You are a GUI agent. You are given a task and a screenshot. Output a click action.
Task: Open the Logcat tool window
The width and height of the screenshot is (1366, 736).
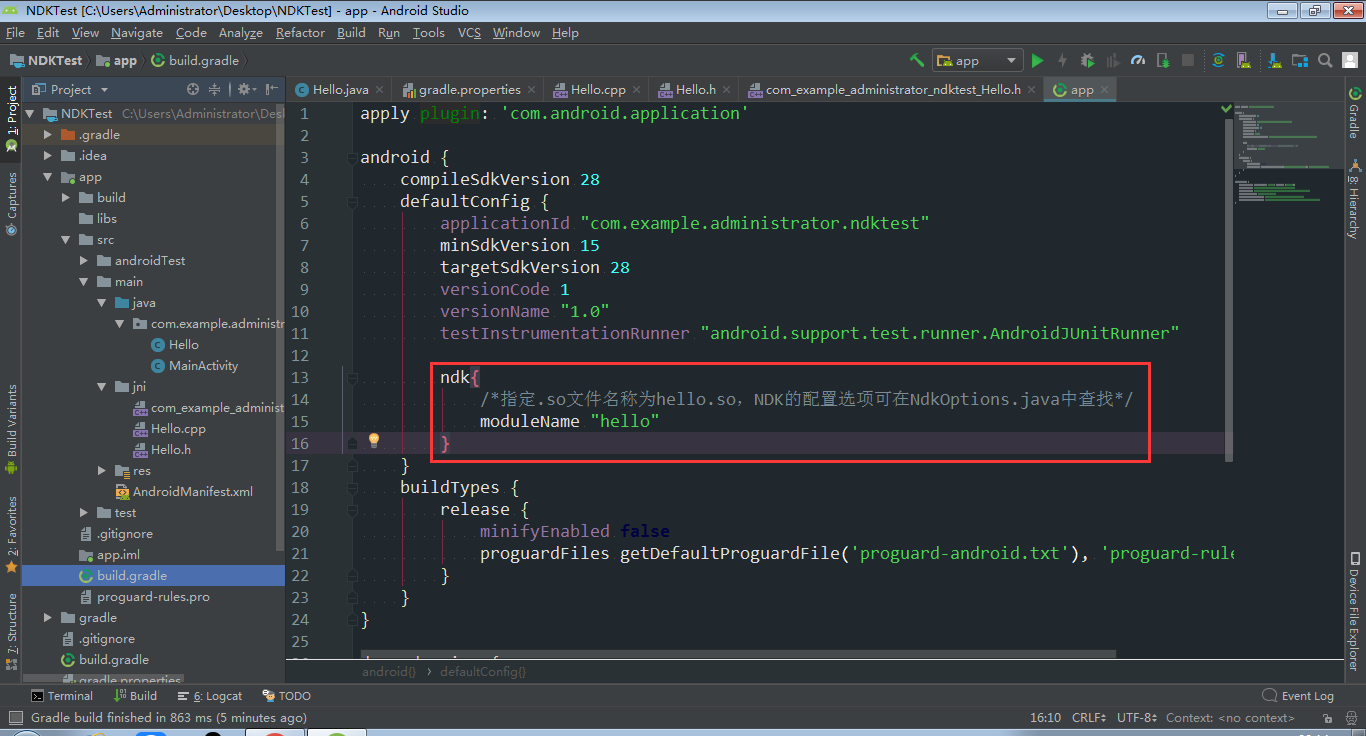(x=209, y=696)
